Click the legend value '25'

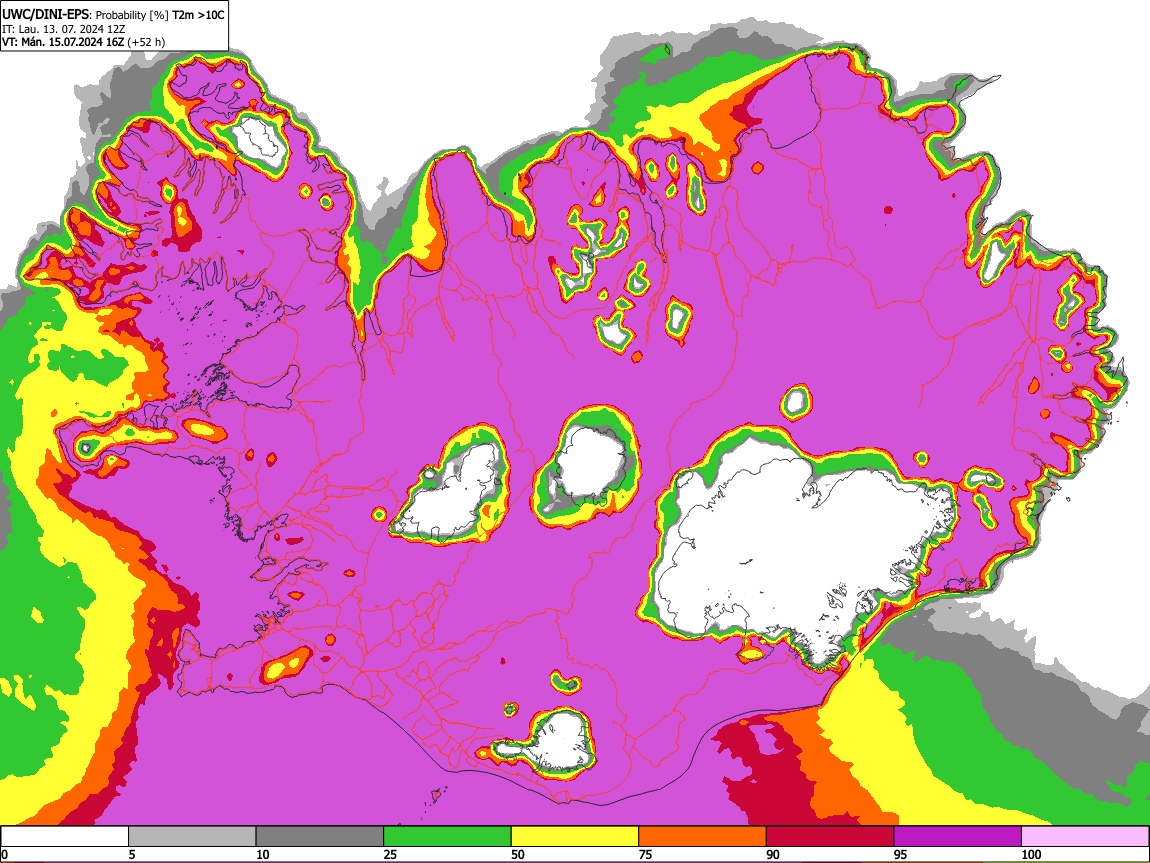pyautogui.click(x=390, y=854)
